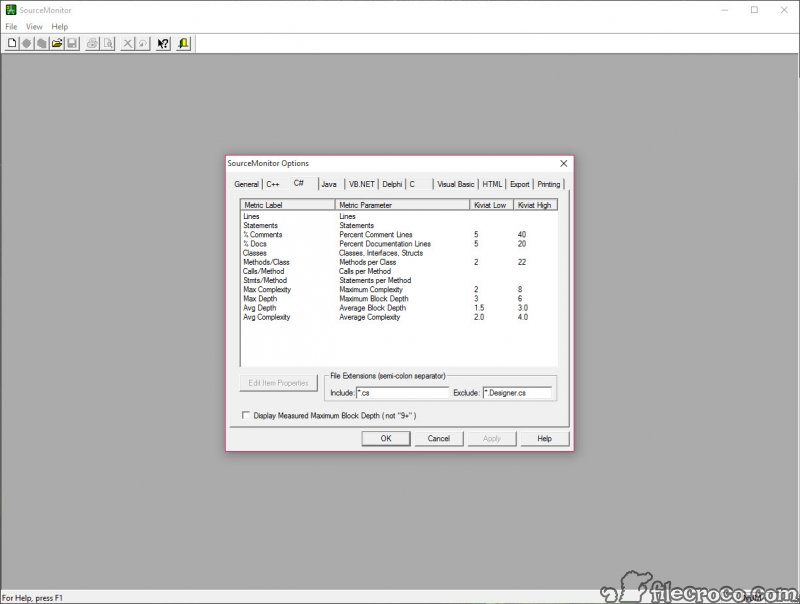Select the Max Depth metric row
Viewport: 800px width, 604px height.
coord(399,299)
